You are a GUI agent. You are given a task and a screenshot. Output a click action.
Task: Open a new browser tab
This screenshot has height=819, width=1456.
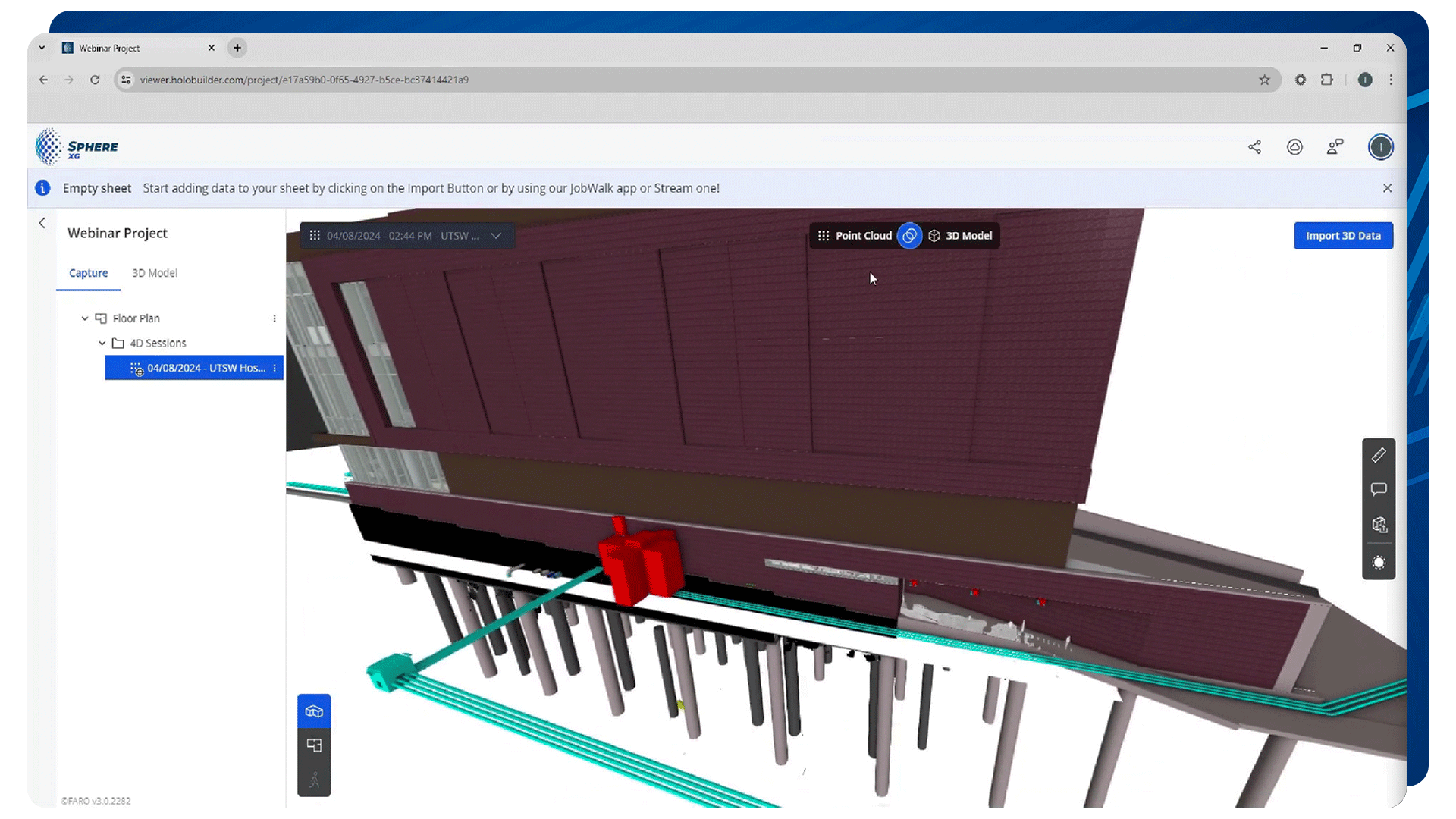pos(237,48)
